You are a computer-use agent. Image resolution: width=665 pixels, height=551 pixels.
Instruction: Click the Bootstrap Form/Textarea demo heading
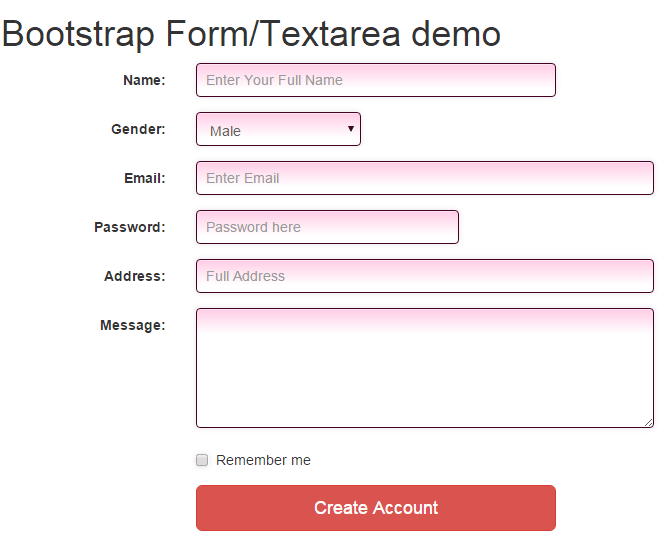tap(251, 34)
